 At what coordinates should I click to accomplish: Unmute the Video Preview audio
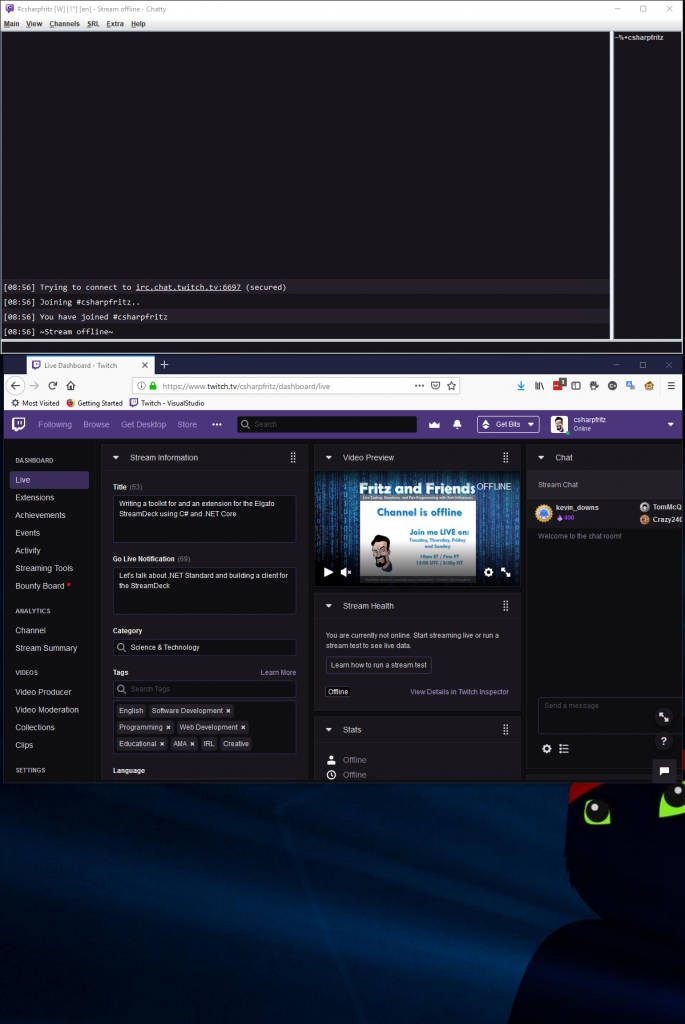click(x=346, y=572)
